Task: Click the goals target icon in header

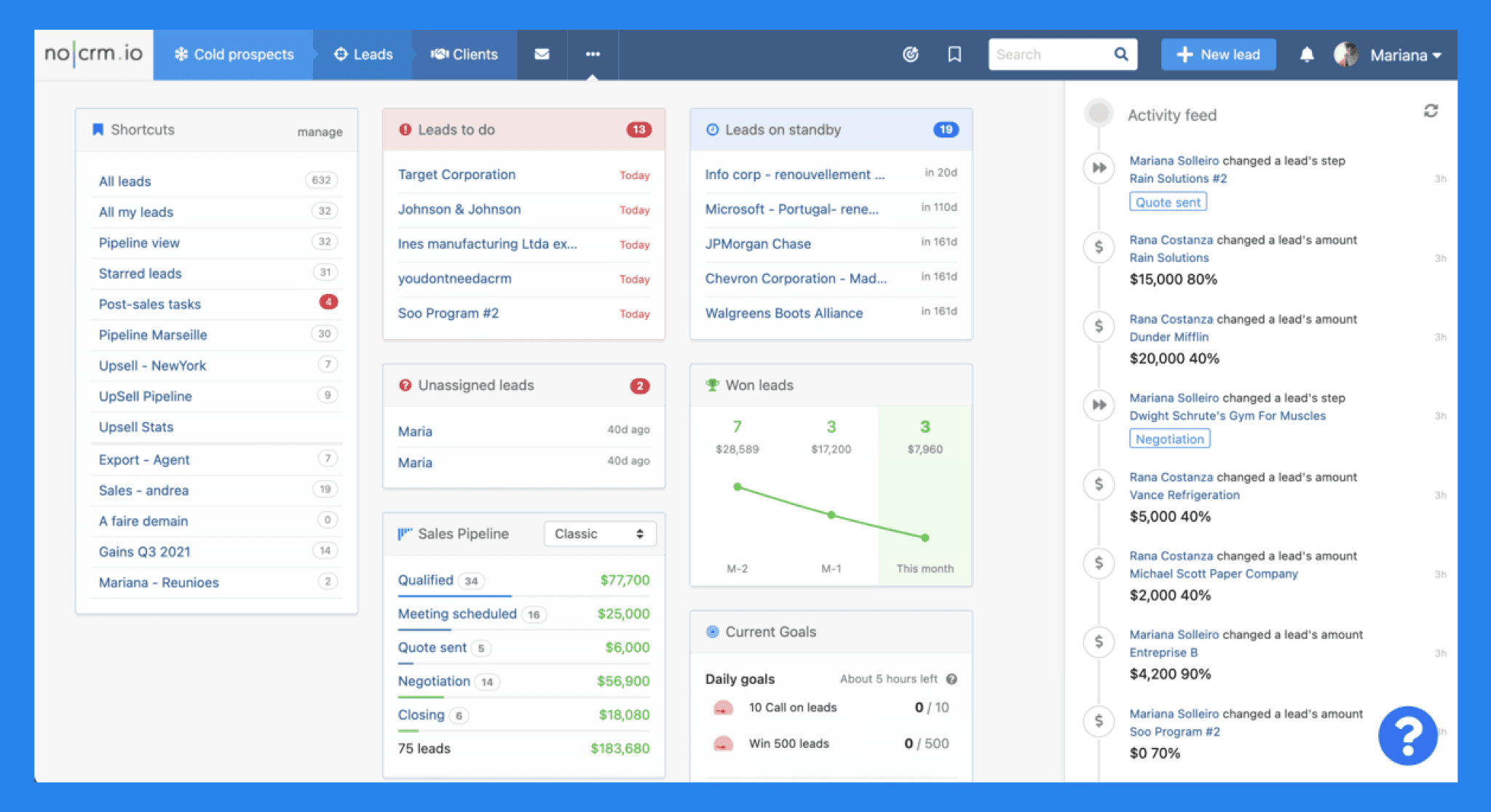Action: pos(910,55)
